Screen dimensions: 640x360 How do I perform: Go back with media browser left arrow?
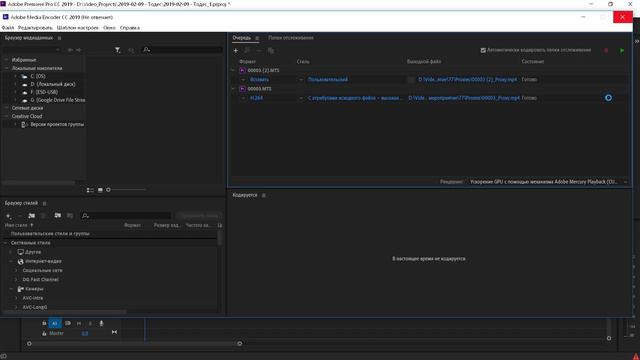point(70,50)
